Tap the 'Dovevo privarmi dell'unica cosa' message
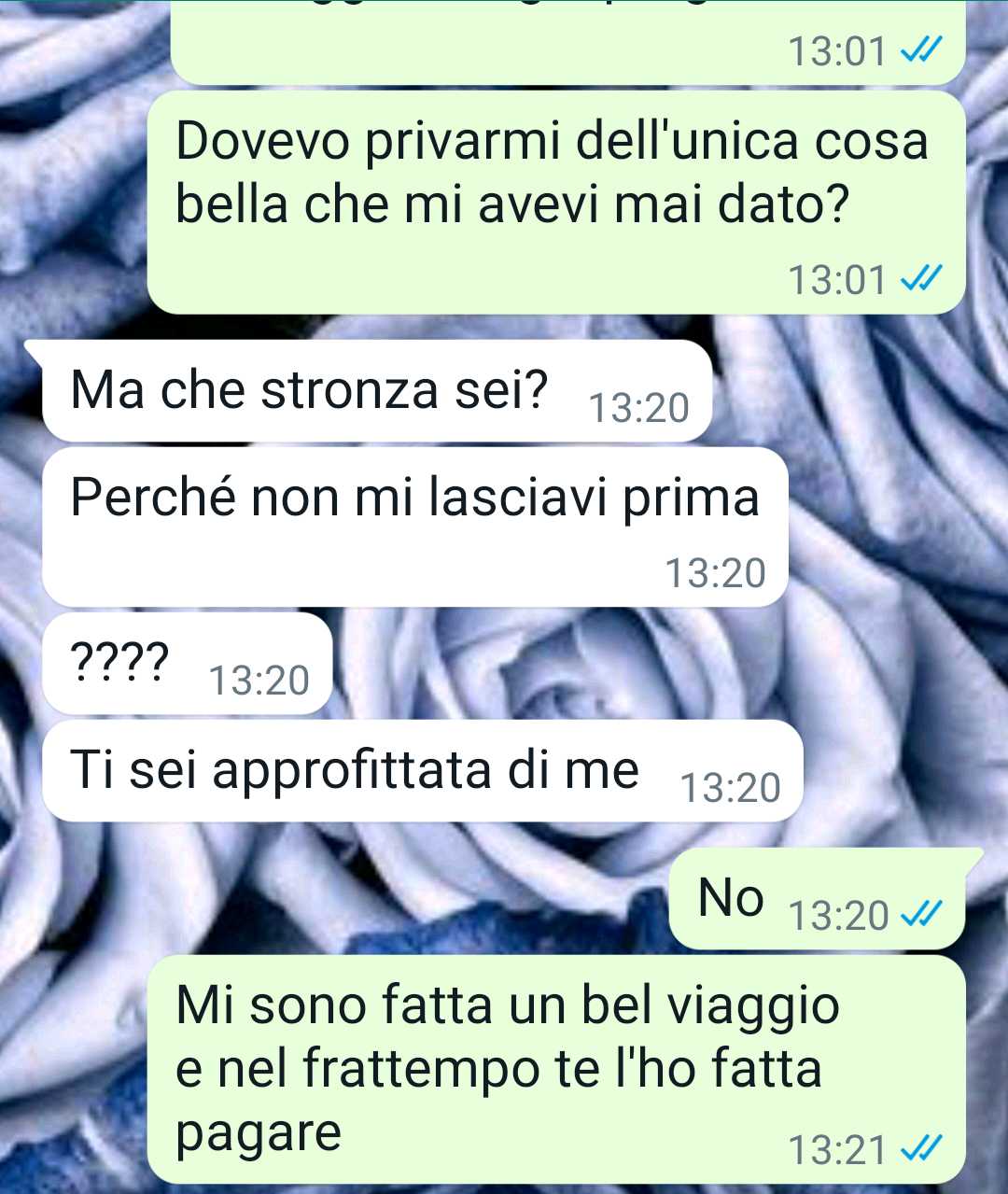The height and width of the screenshot is (1194, 1008). (556, 203)
